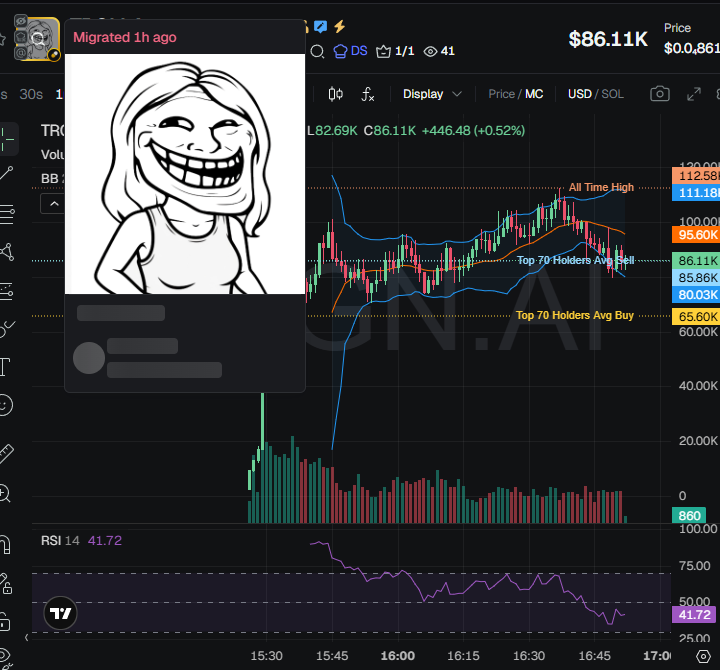This screenshot has width=720, height=670.
Task: Click the eye watchers count 41
Action: point(439,51)
